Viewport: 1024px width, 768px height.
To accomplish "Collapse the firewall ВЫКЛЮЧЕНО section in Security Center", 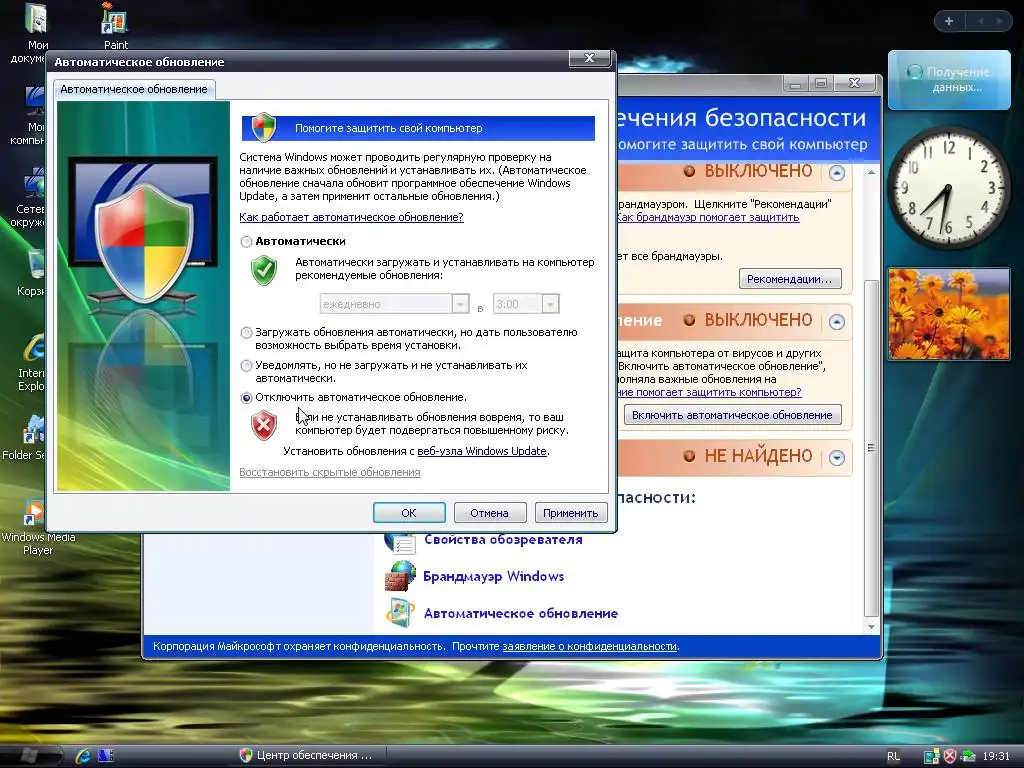I will pyautogui.click(x=837, y=172).
